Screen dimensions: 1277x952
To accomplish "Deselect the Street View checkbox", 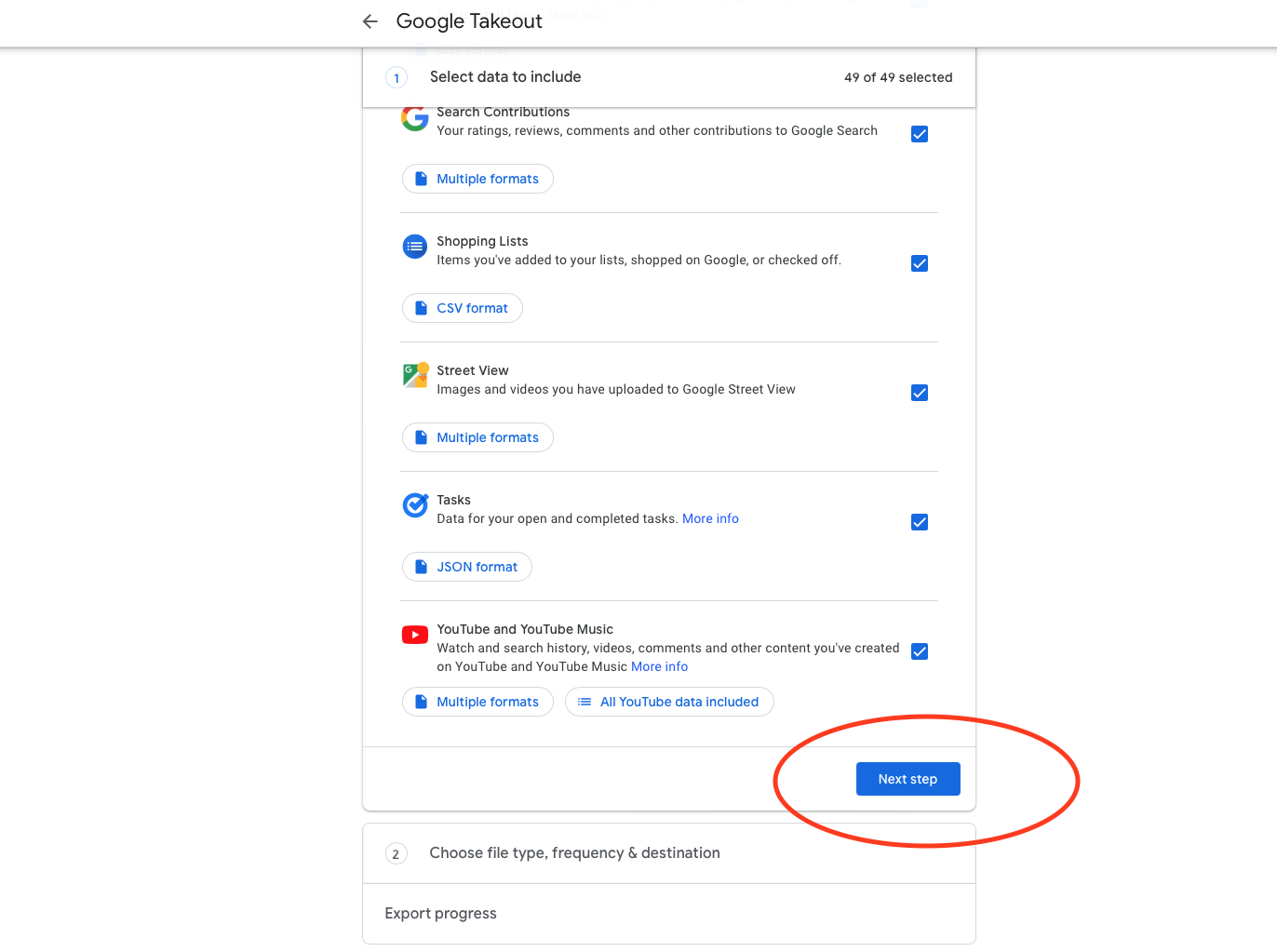I will pyautogui.click(x=920, y=393).
